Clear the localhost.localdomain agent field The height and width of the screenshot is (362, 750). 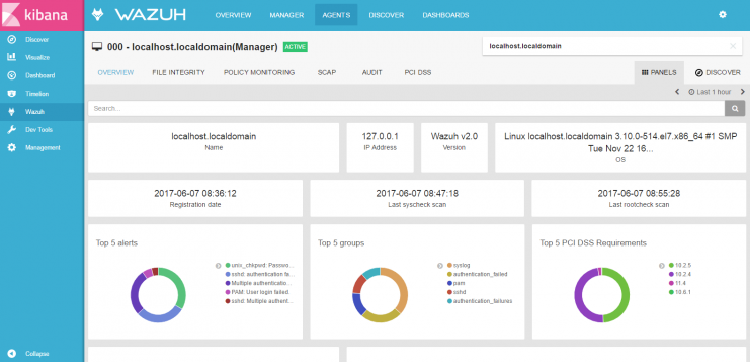pos(733,46)
